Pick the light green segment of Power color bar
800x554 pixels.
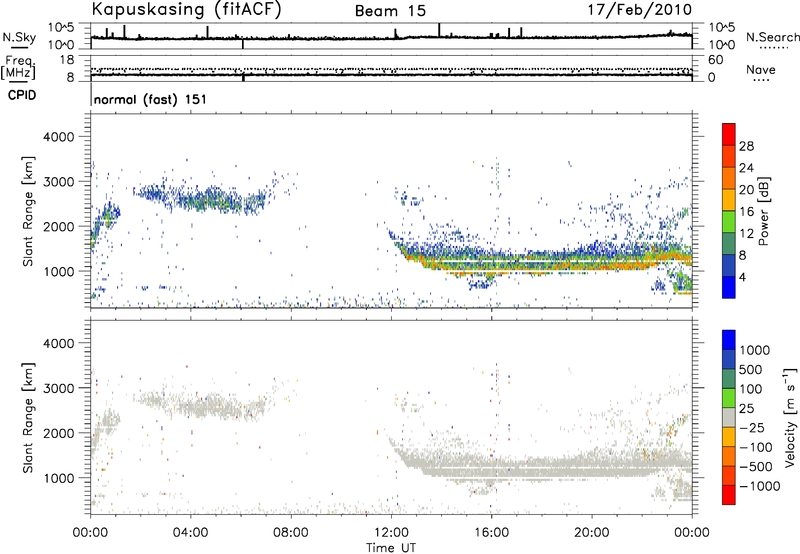729,222
